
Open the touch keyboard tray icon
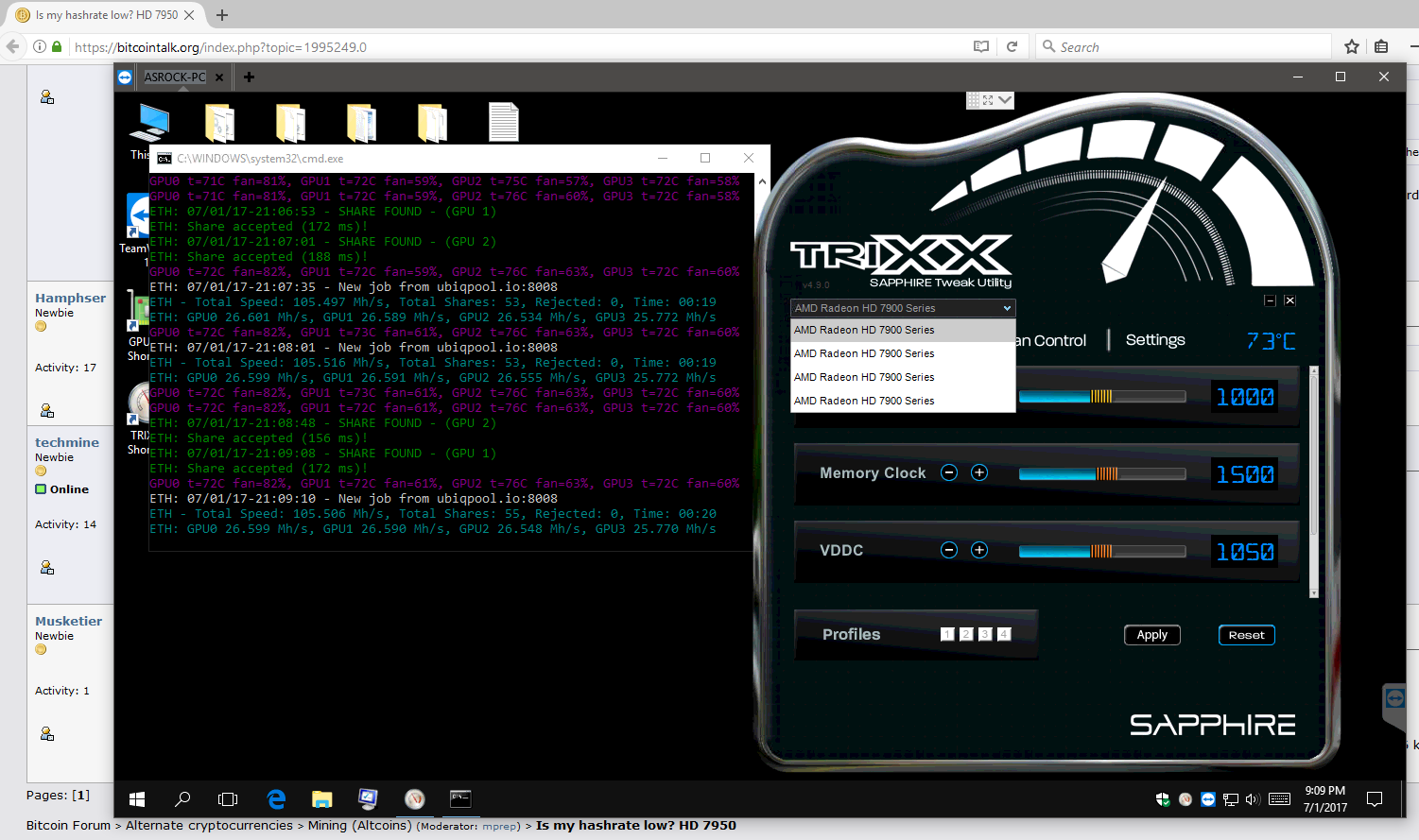(x=1279, y=799)
